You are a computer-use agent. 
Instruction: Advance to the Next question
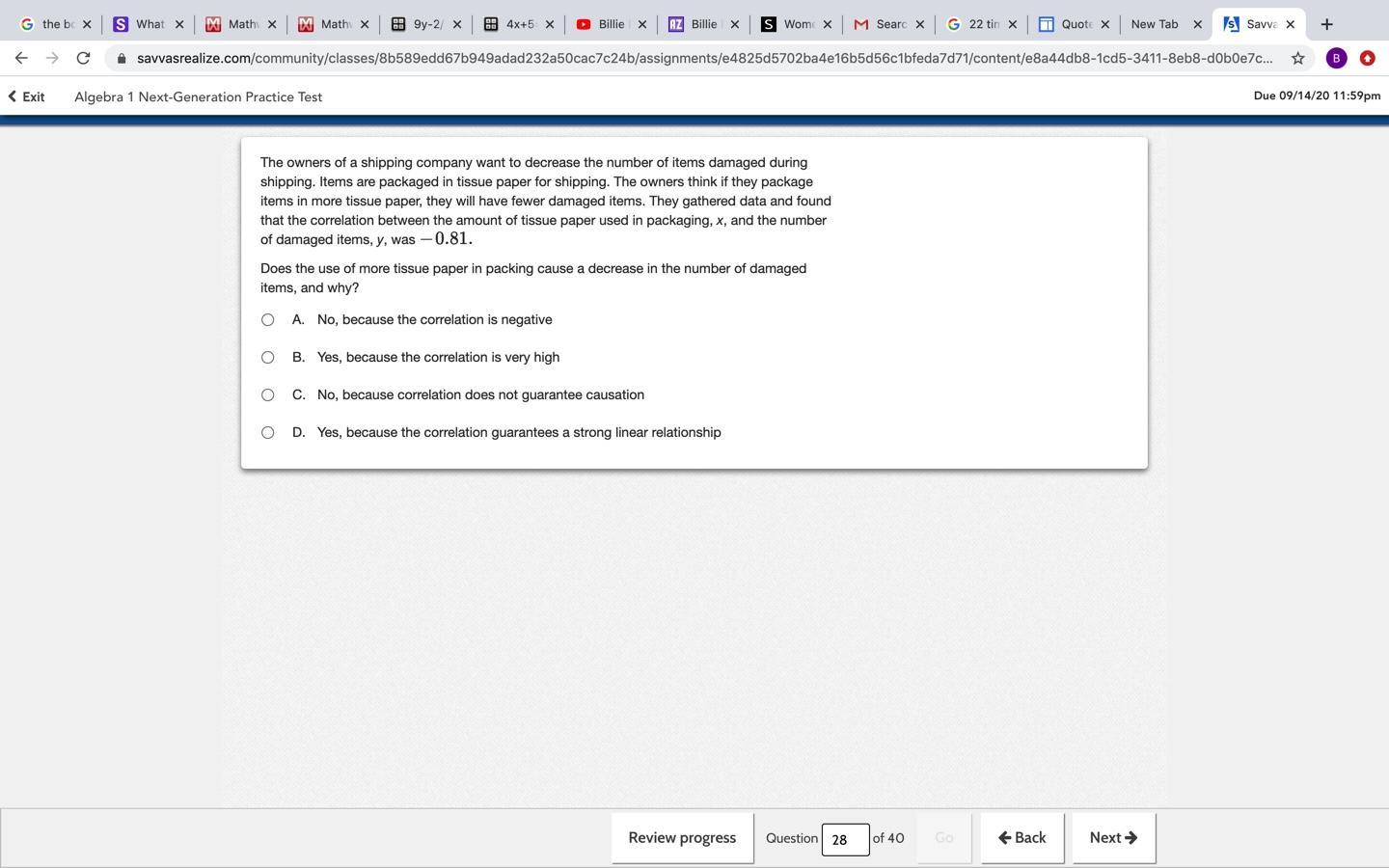[1113, 838]
